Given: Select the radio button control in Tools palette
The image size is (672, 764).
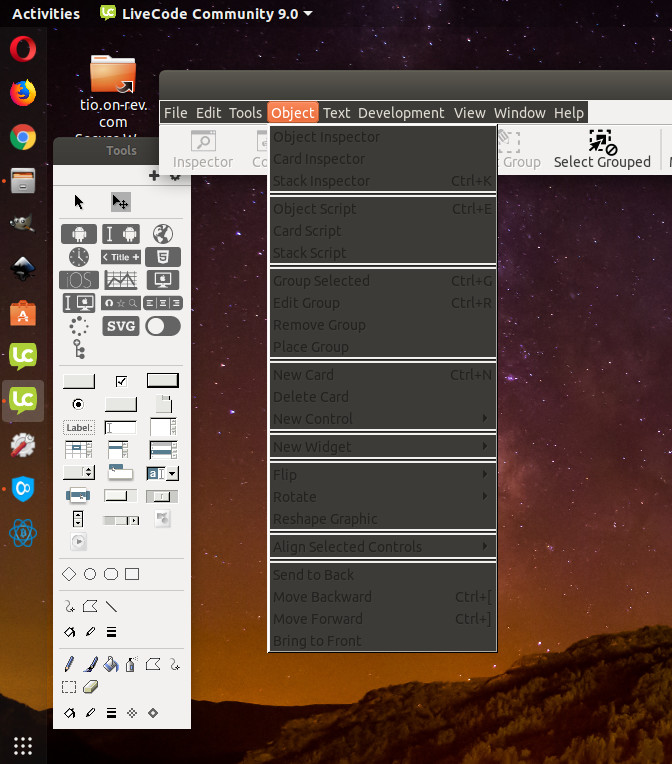Looking at the screenshot, I should [x=78, y=404].
